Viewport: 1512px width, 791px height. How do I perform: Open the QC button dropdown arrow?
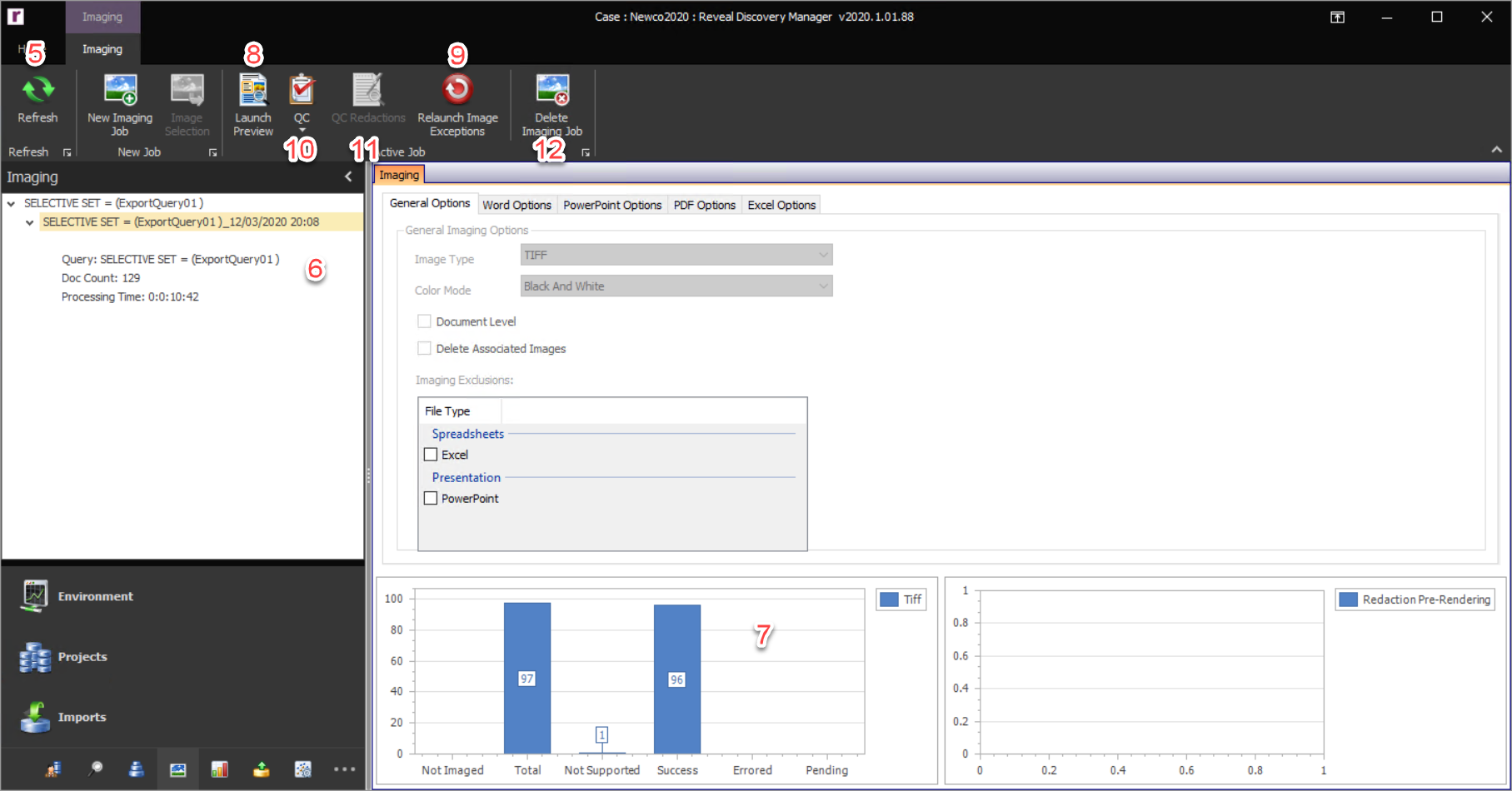click(302, 130)
